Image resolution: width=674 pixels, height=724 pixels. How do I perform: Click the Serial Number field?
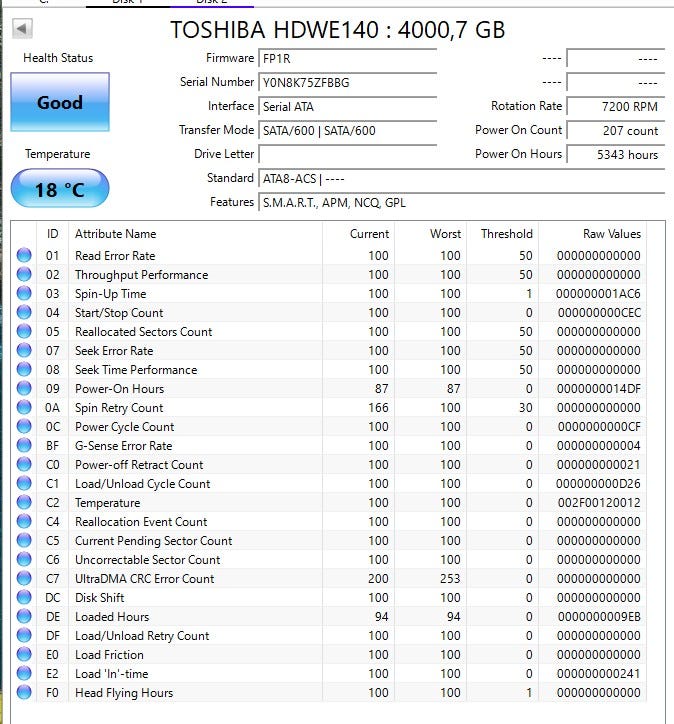click(x=348, y=83)
